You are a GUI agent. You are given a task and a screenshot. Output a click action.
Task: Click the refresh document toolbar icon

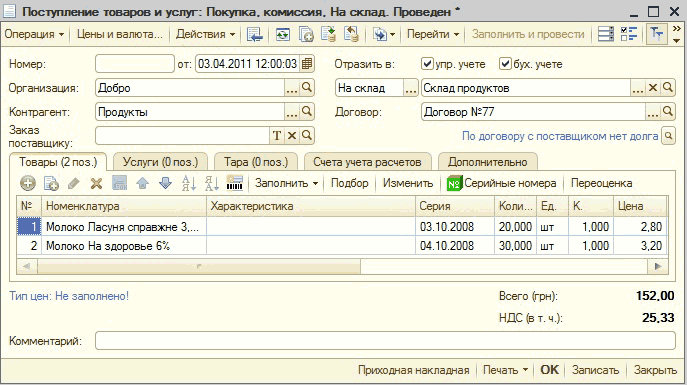click(x=283, y=34)
